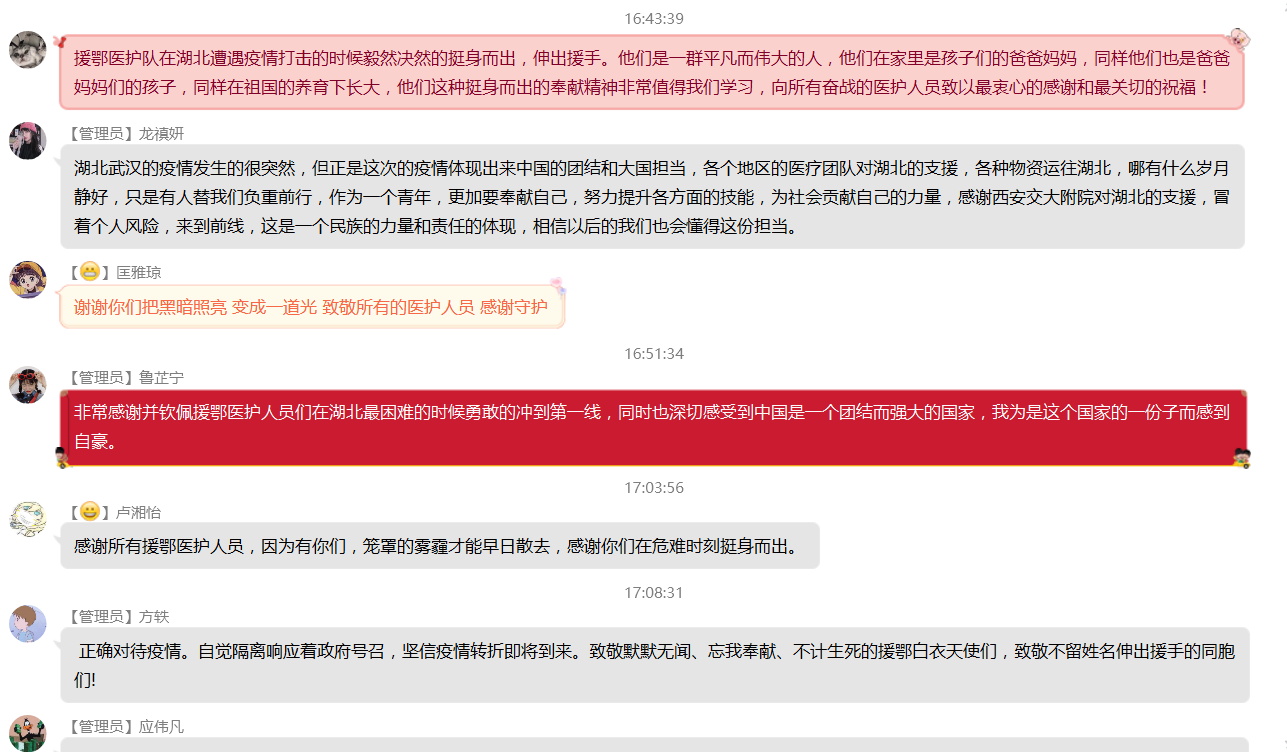This screenshot has width=1287, height=754.
Task: Click the username 鲁芷宁
Action: [x=161, y=377]
